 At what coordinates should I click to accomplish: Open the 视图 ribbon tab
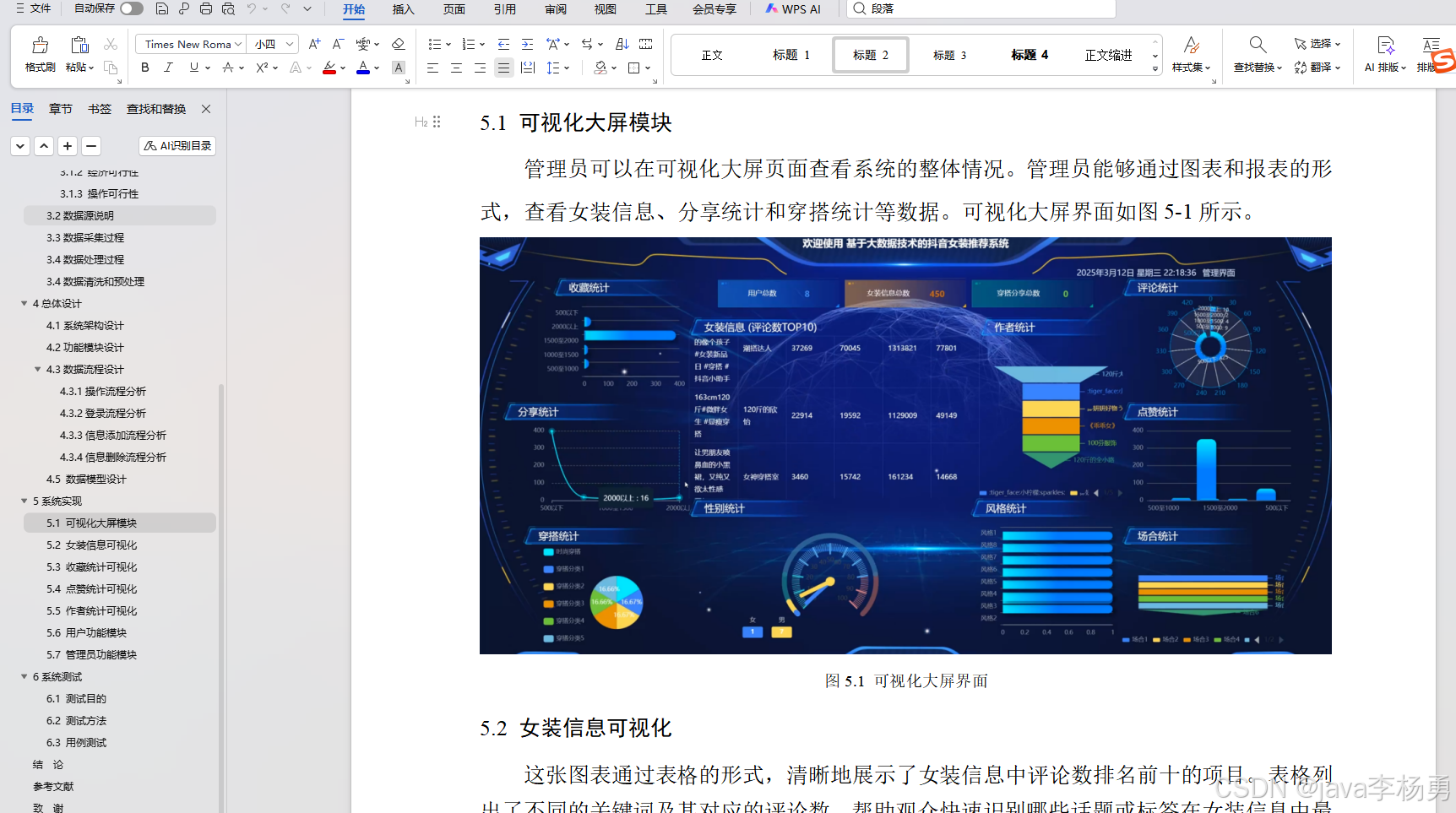coord(605,9)
